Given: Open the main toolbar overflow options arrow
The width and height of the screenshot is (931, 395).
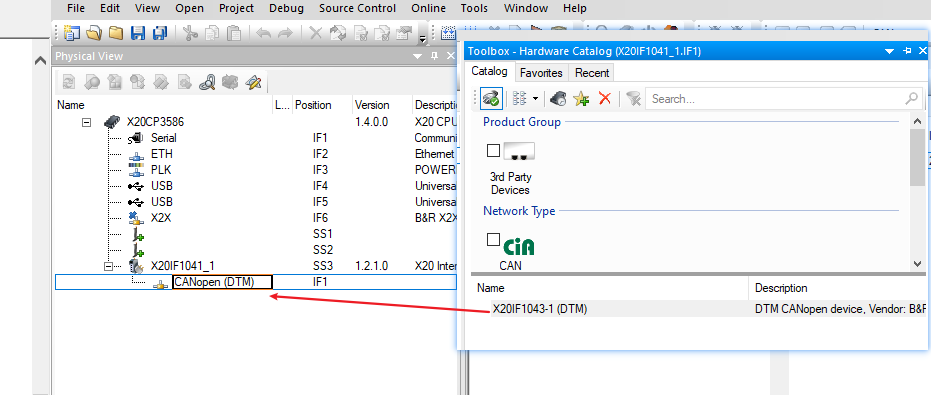Looking at the screenshot, I should pyautogui.click(x=423, y=39).
